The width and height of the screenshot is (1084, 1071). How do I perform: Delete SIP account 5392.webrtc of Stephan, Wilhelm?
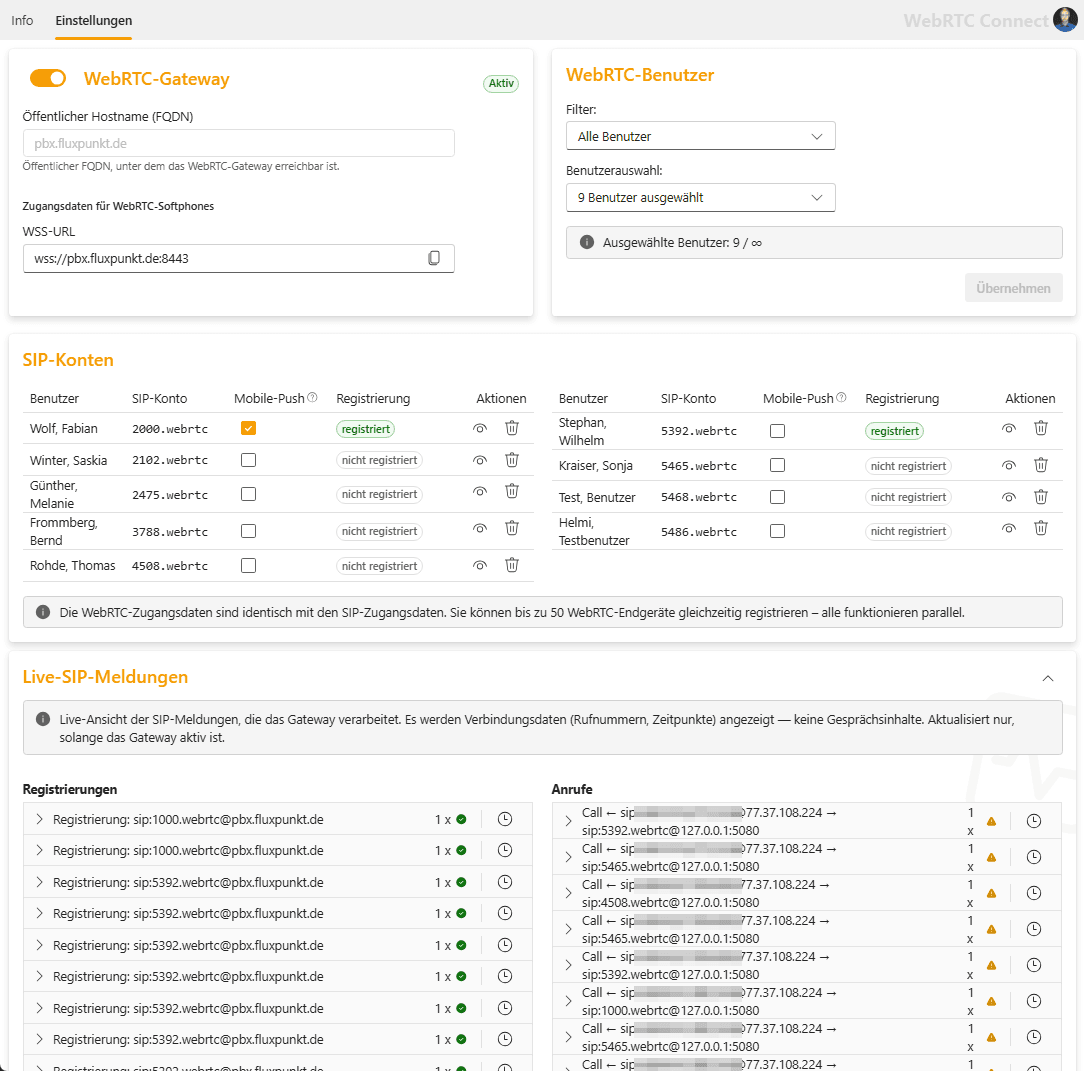1040,428
